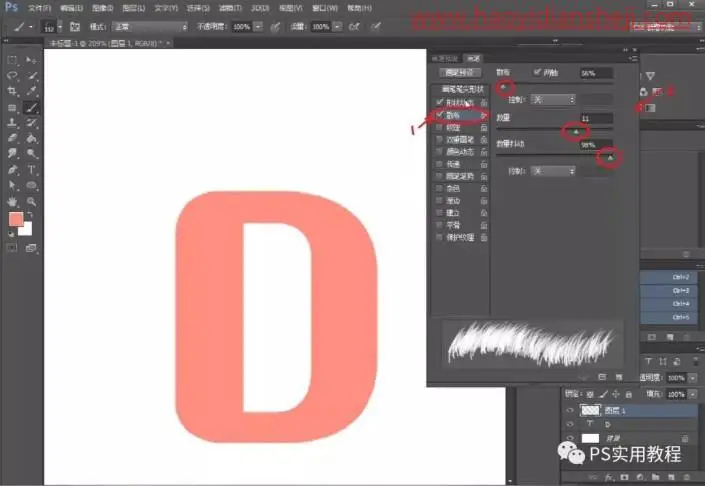Open the 窗口(W) window menu
This screenshot has height=486, width=705.
[x=325, y=8]
